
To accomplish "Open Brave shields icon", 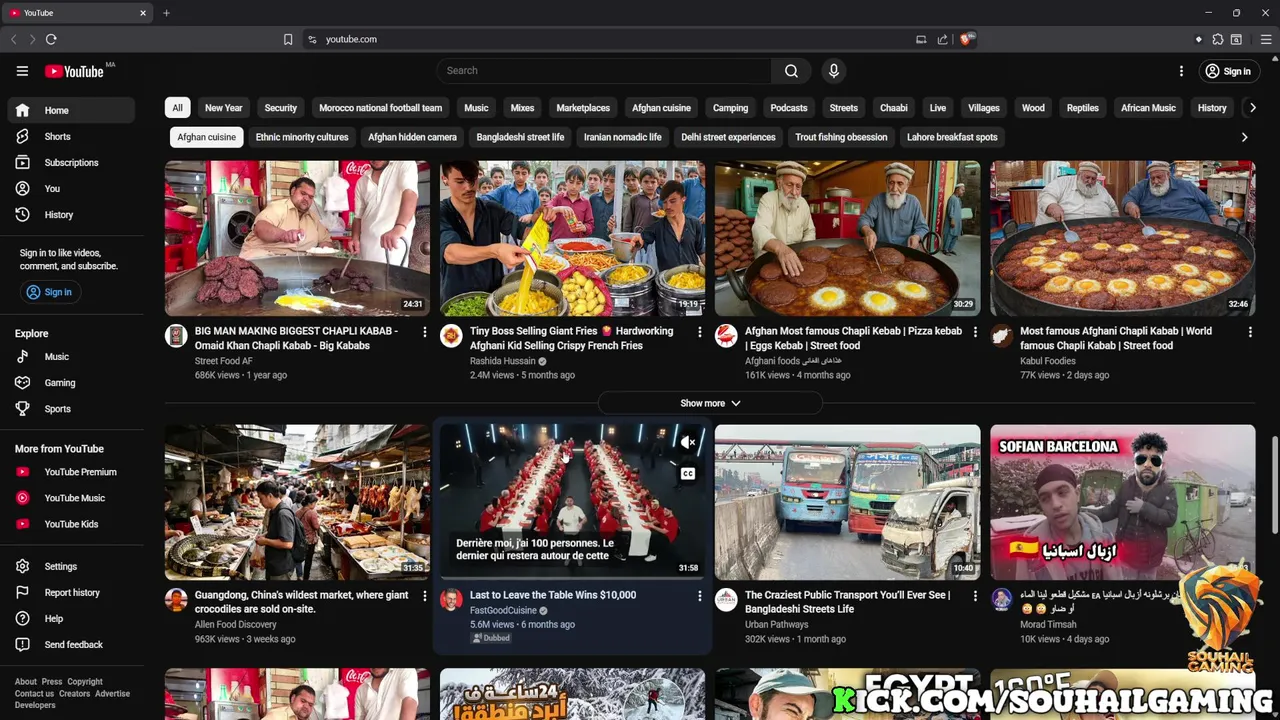I will click(x=966, y=39).
